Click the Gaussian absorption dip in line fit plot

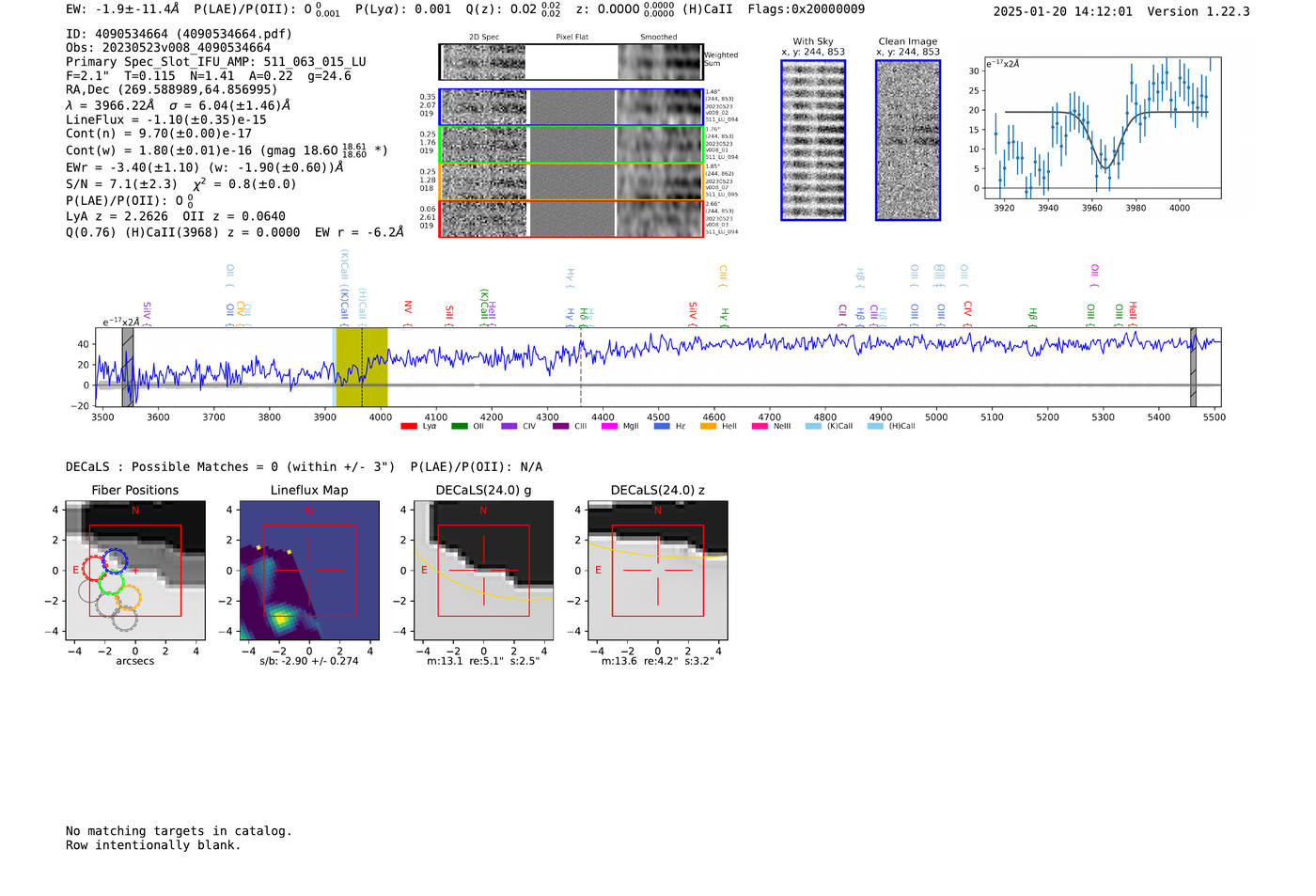(1106, 165)
